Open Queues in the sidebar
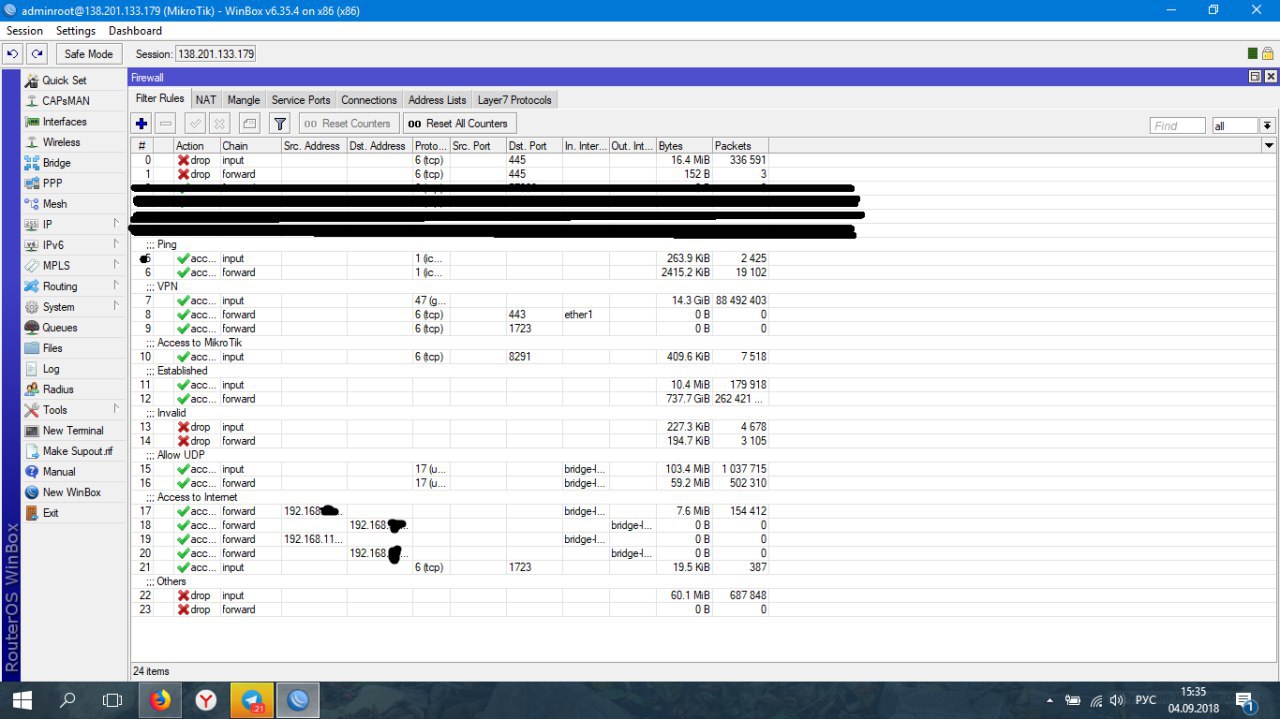This screenshot has height=719, width=1280. click(x=59, y=327)
